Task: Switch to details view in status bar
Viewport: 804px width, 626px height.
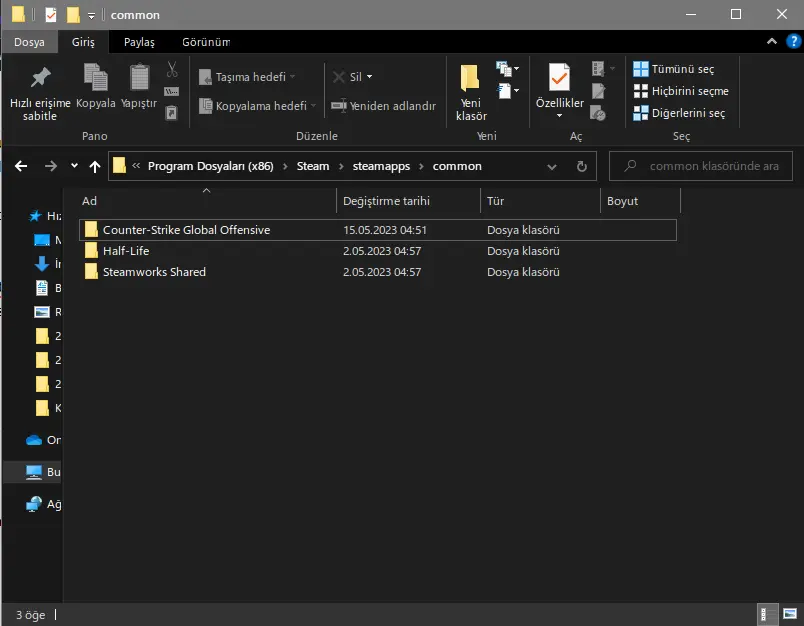Action: (x=767, y=614)
